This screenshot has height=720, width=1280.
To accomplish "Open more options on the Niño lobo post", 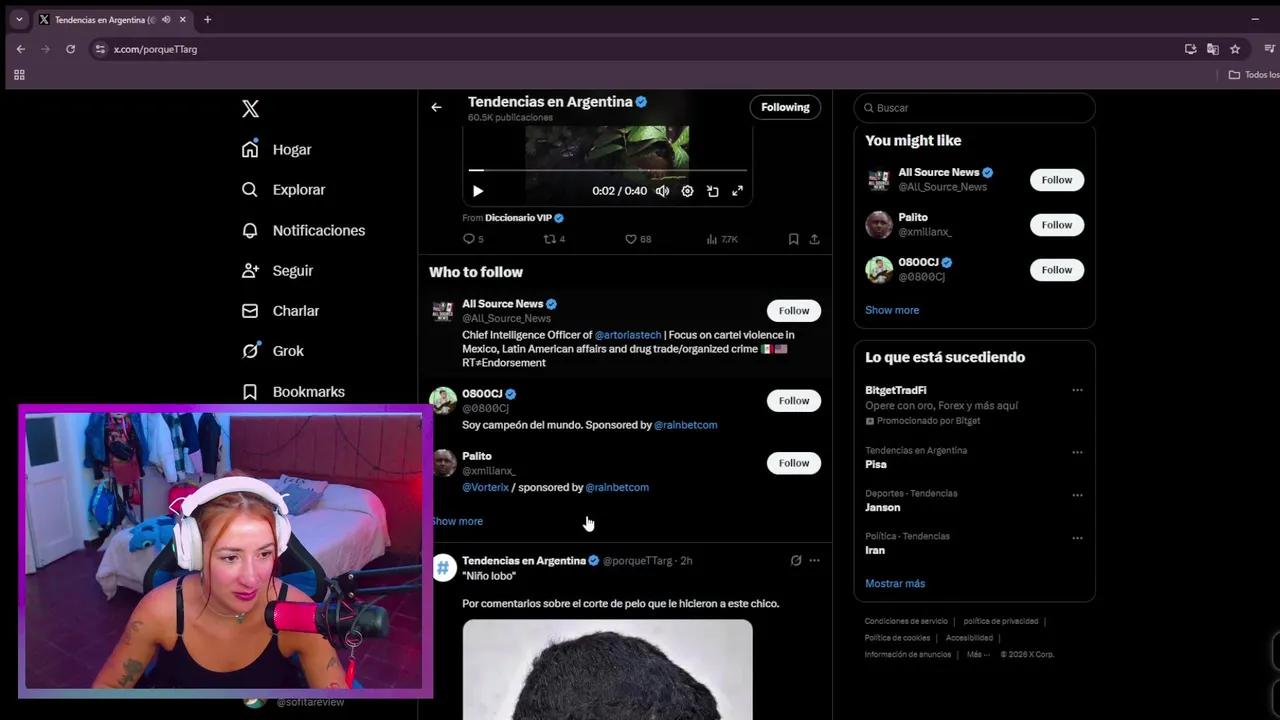I will coord(814,561).
